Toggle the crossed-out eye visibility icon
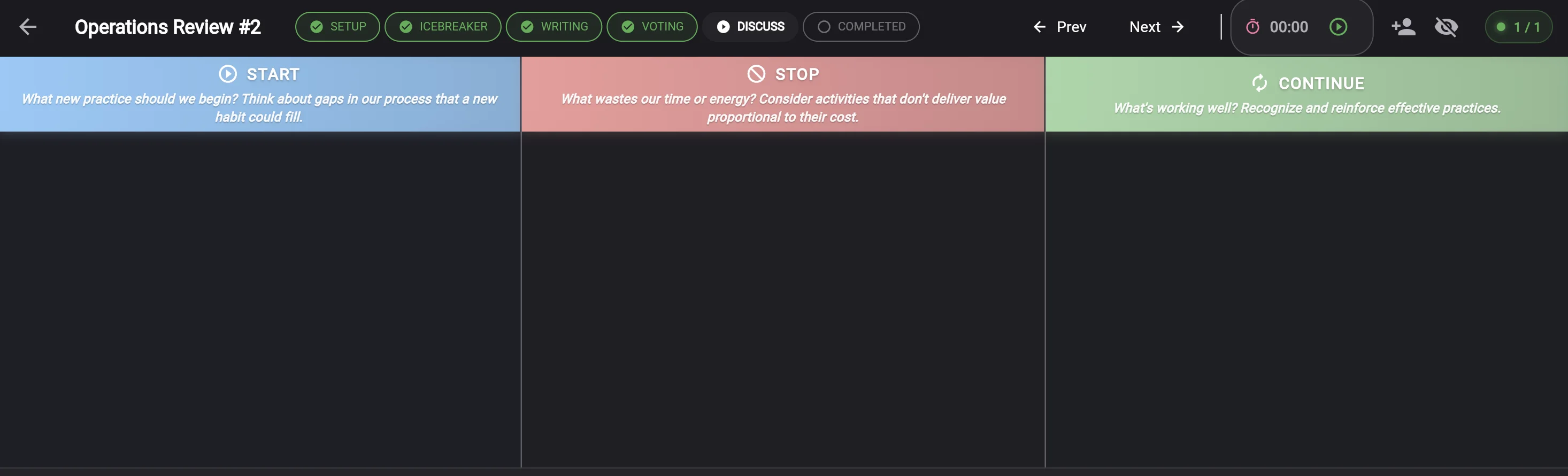Viewport: 1568px width, 476px height. pos(1446,27)
